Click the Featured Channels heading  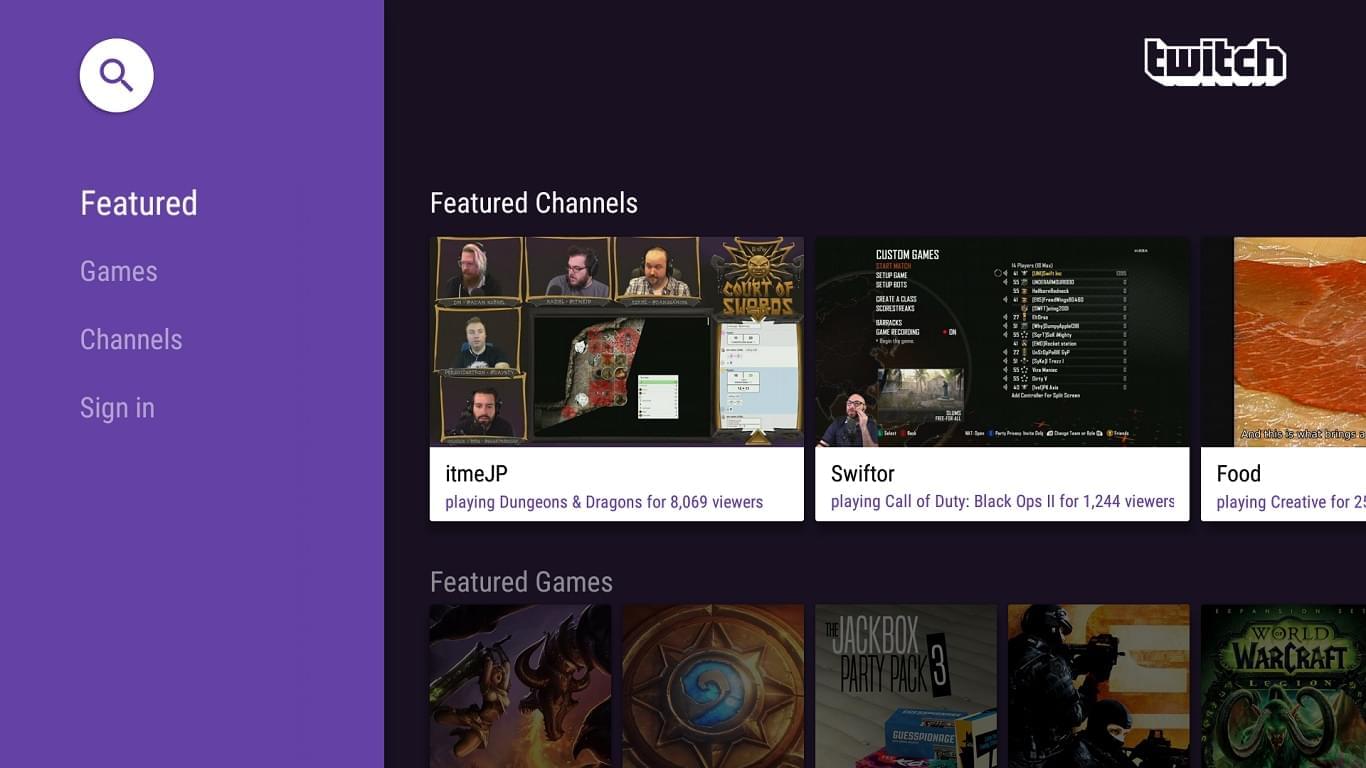click(534, 203)
